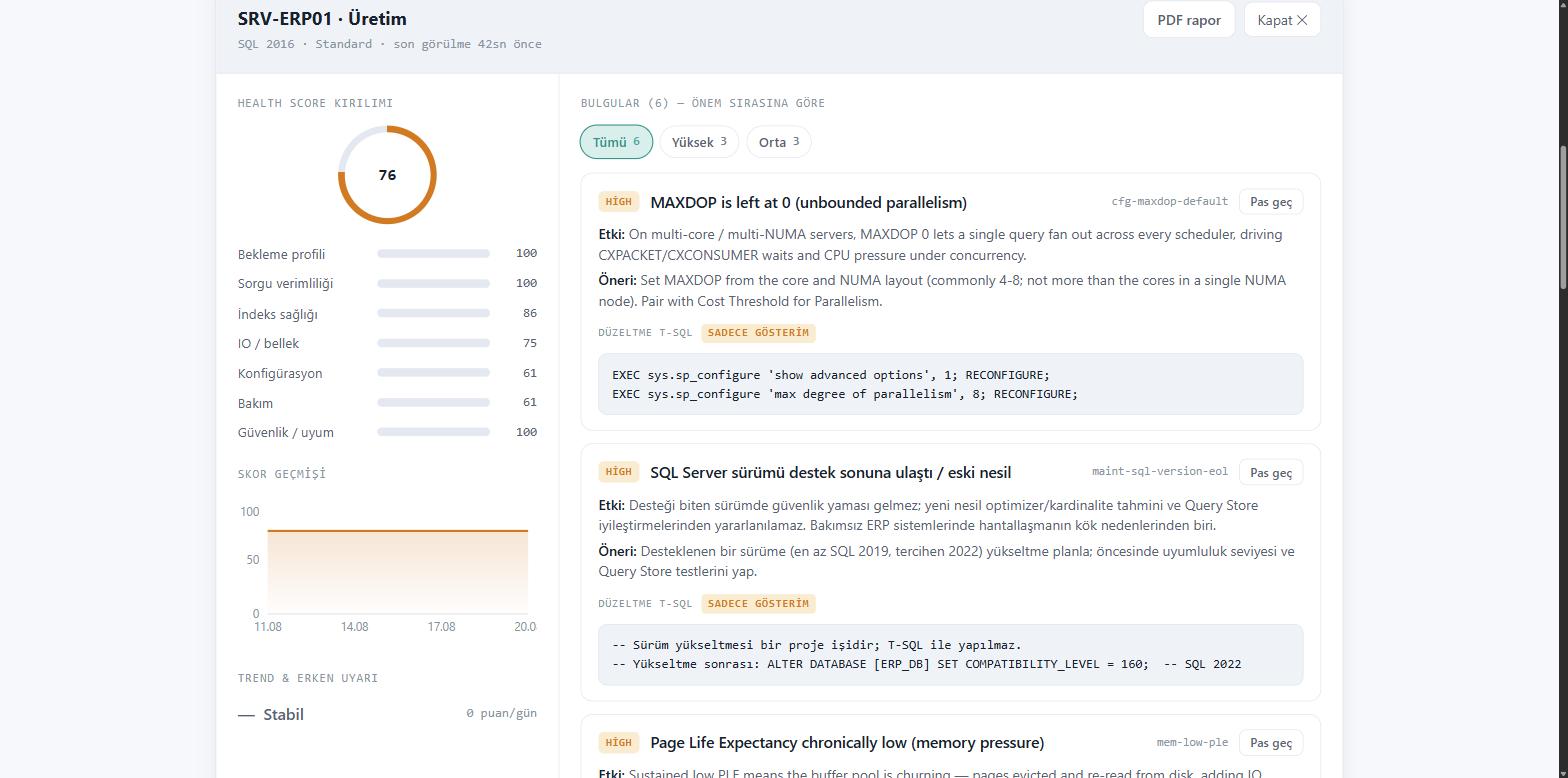Click the HIGH badge on the MAXDOP finding
The width and height of the screenshot is (1568, 778).
click(x=618, y=202)
